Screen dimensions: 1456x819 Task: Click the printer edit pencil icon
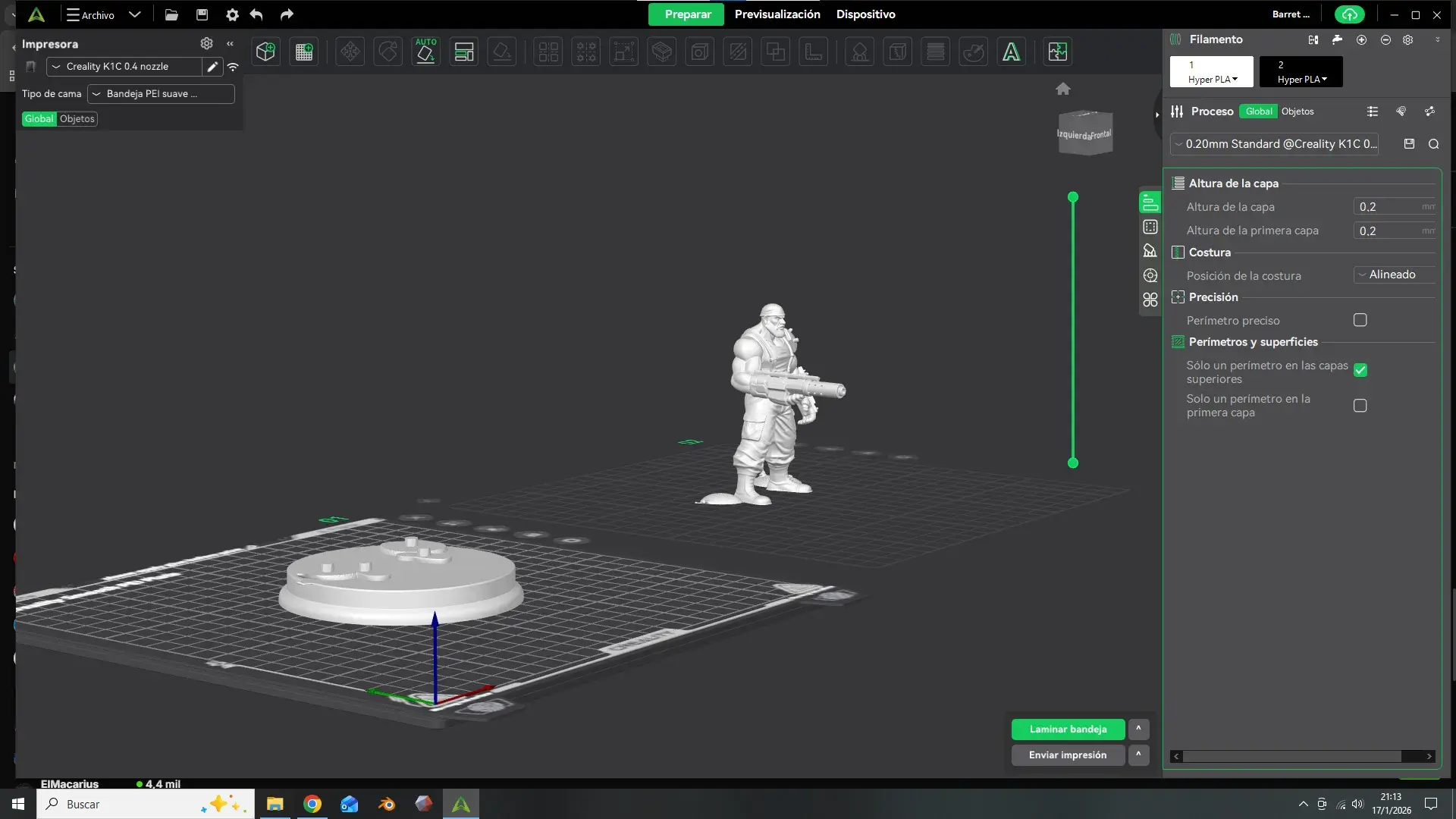click(213, 67)
